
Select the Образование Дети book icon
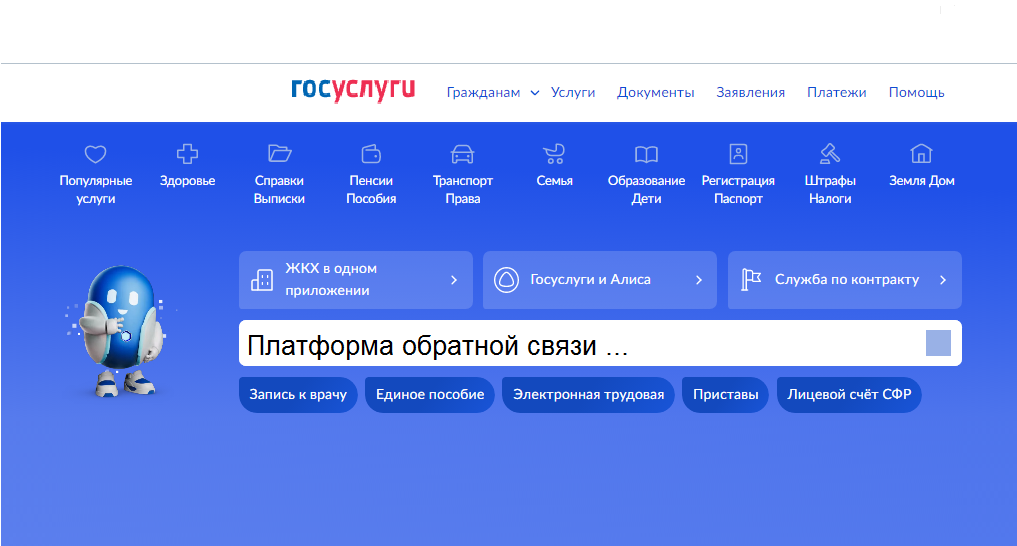tap(646, 154)
